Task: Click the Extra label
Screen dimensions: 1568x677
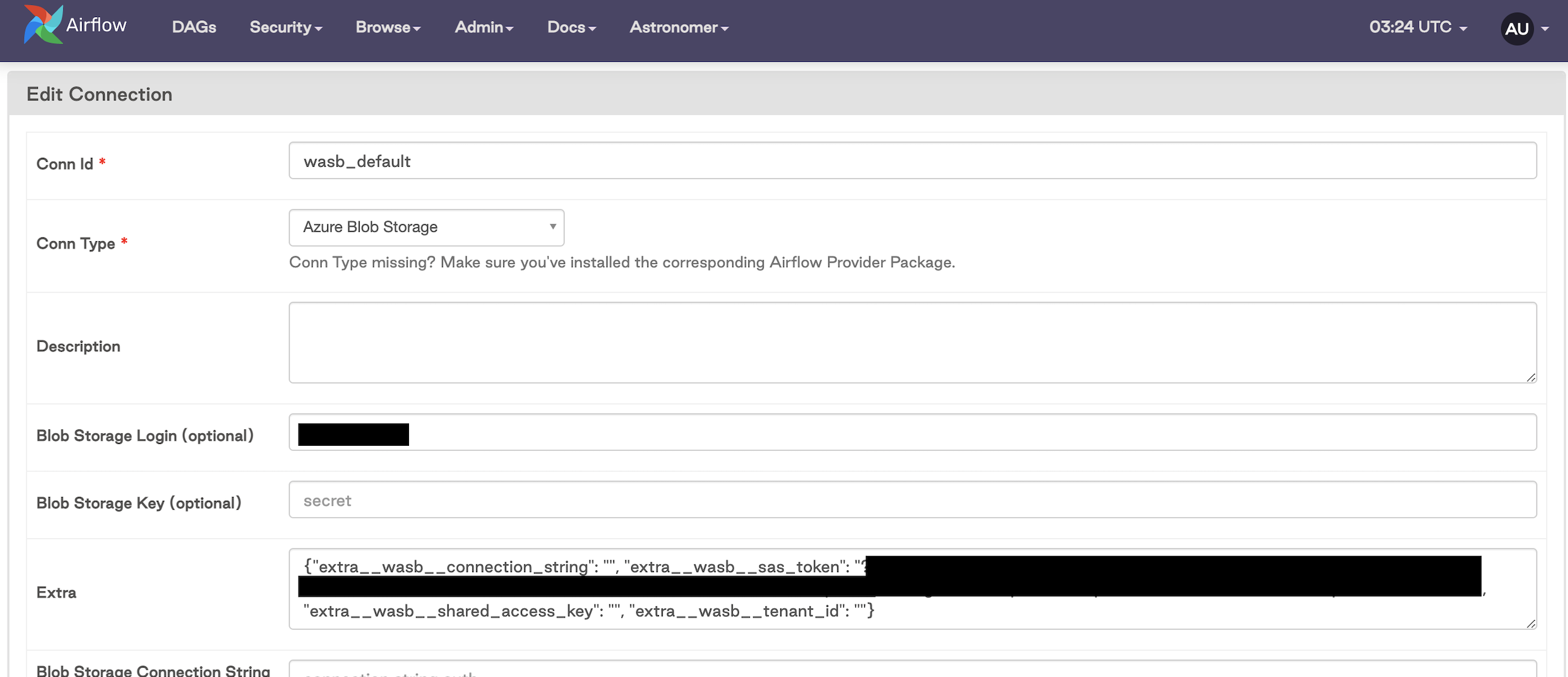Action: pos(56,592)
